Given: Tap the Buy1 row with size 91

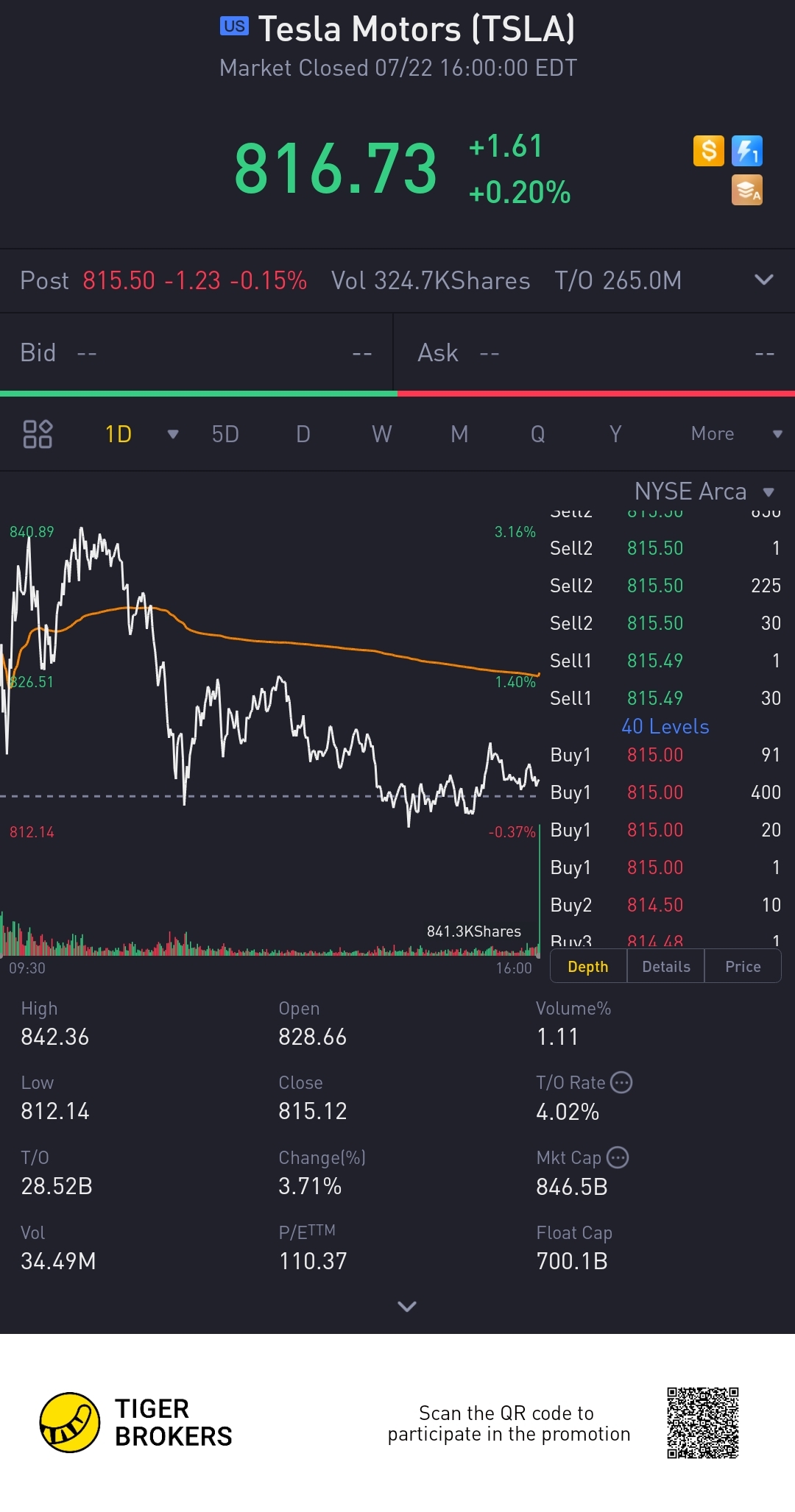Looking at the screenshot, I should coord(665,755).
